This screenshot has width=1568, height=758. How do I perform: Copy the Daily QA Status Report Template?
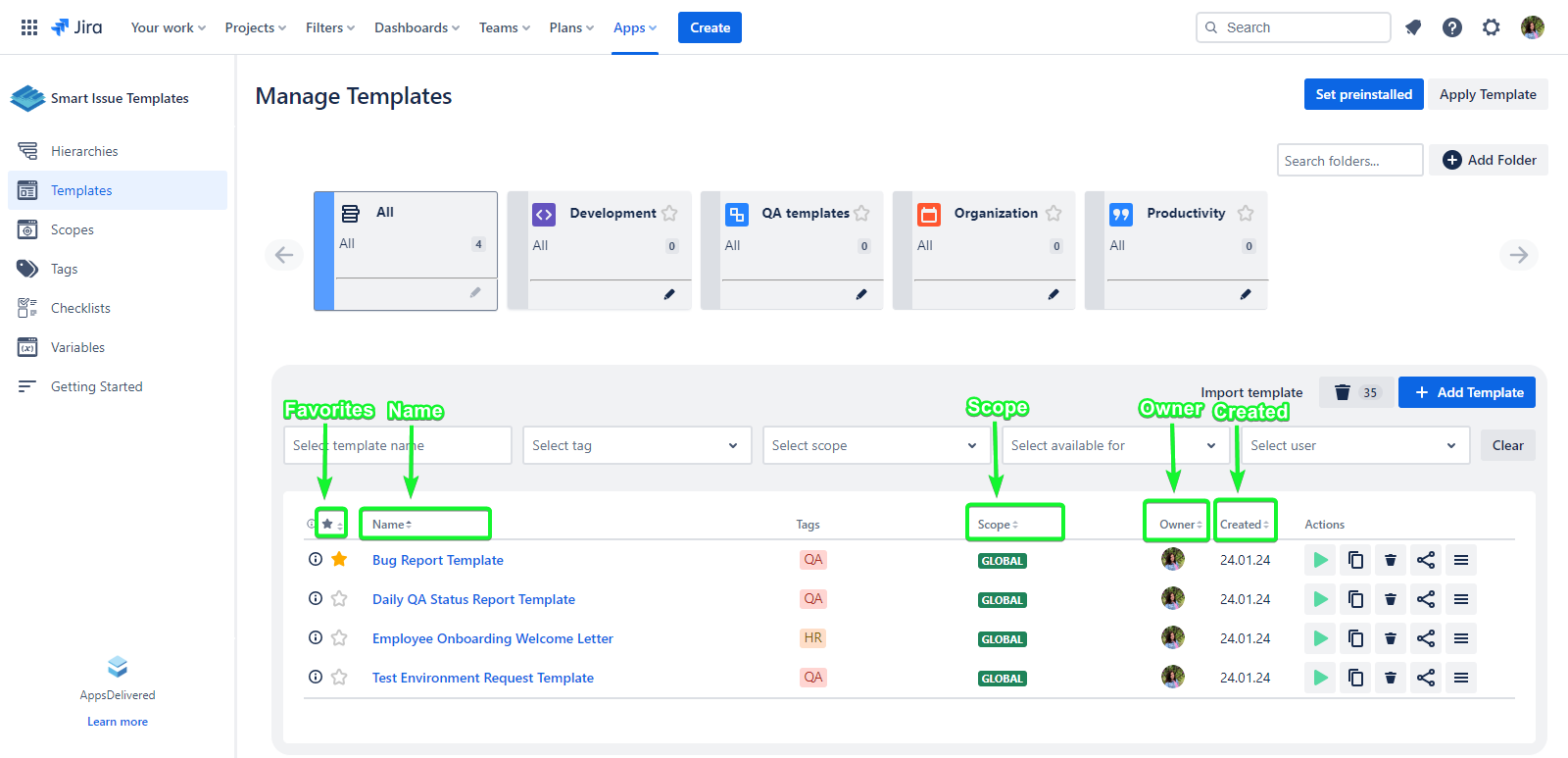[x=1355, y=599]
